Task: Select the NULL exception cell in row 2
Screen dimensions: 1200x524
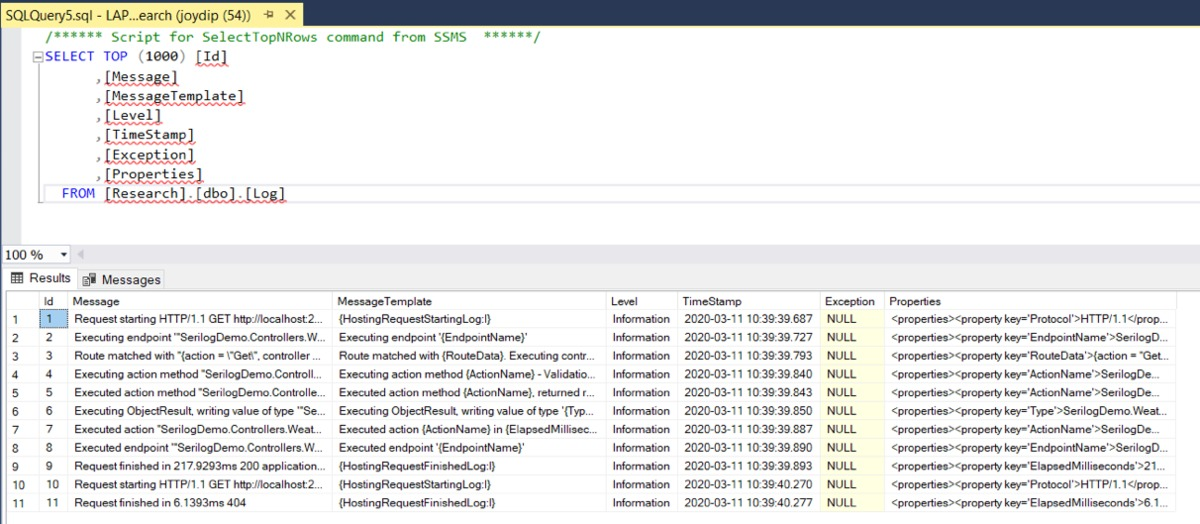Action: pos(853,338)
